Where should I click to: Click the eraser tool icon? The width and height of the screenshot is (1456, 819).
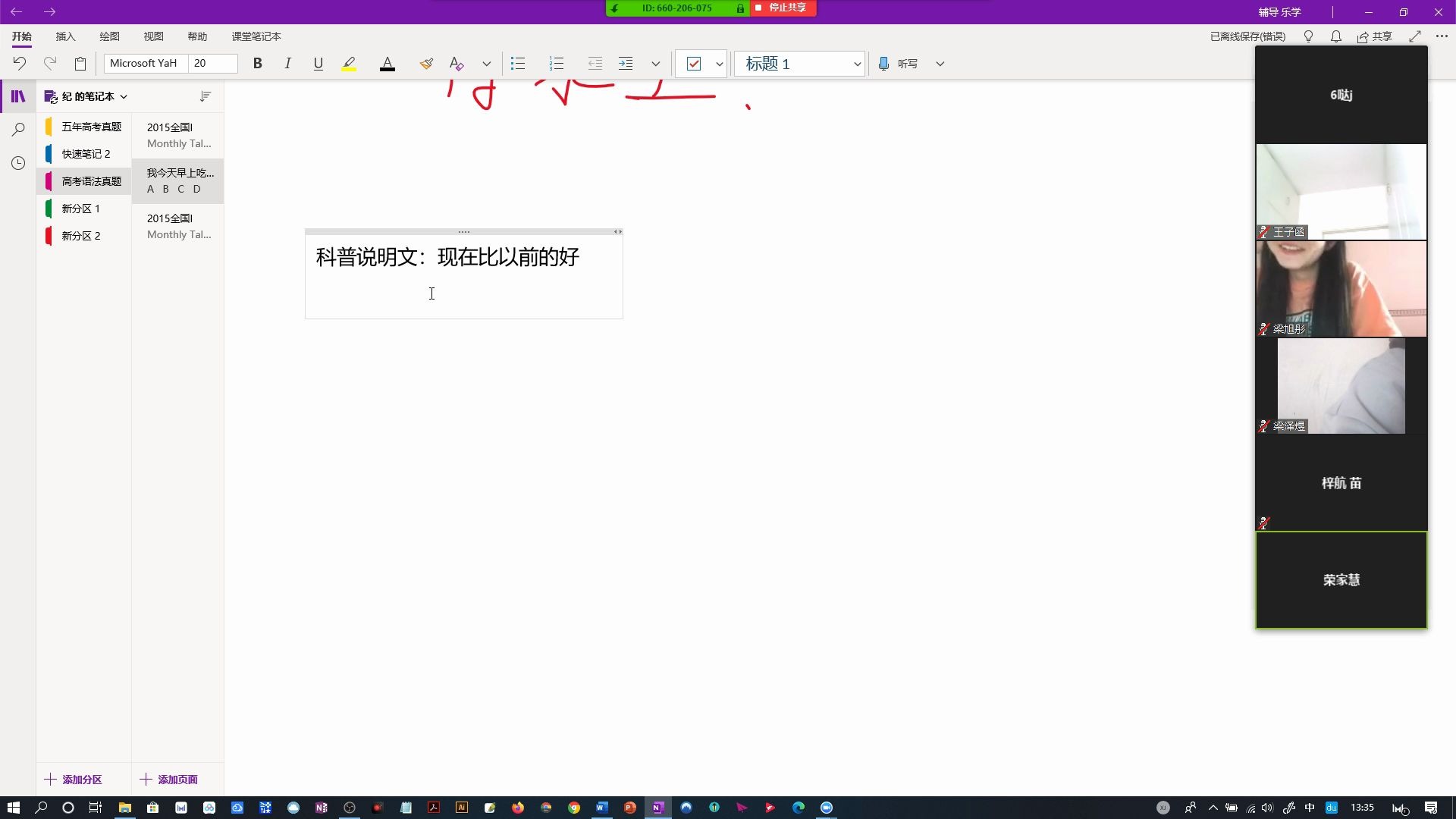[456, 63]
